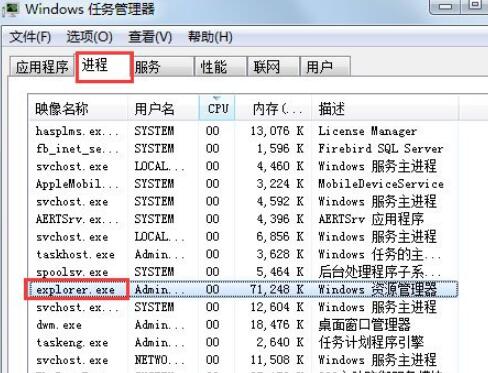Click the 桌面窗口管理器 description

pyautogui.click(x=364, y=325)
